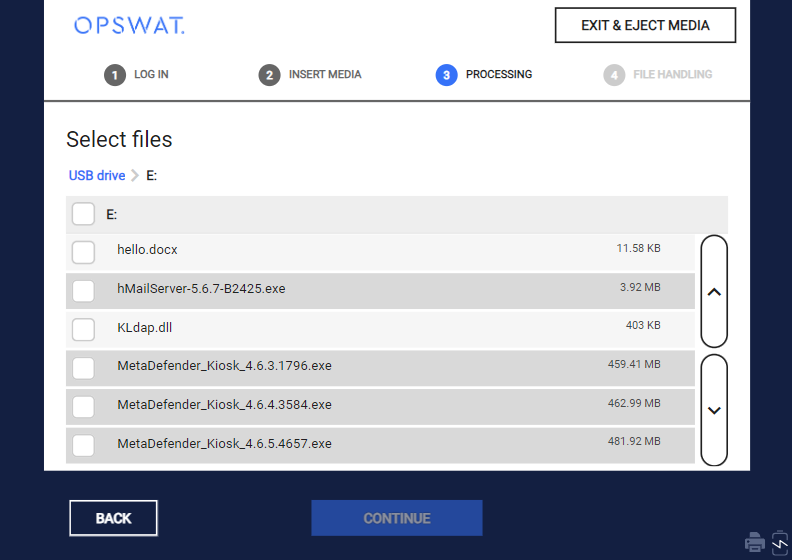This screenshot has width=792, height=560.
Task: Click the Select files heading
Action: point(119,139)
